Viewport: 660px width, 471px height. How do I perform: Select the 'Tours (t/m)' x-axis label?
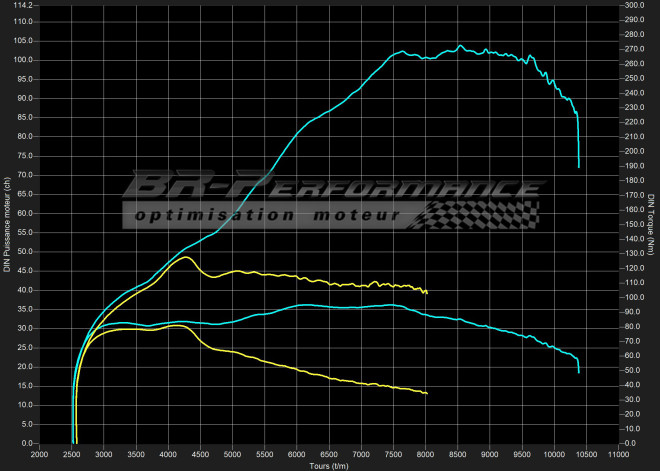click(329, 465)
